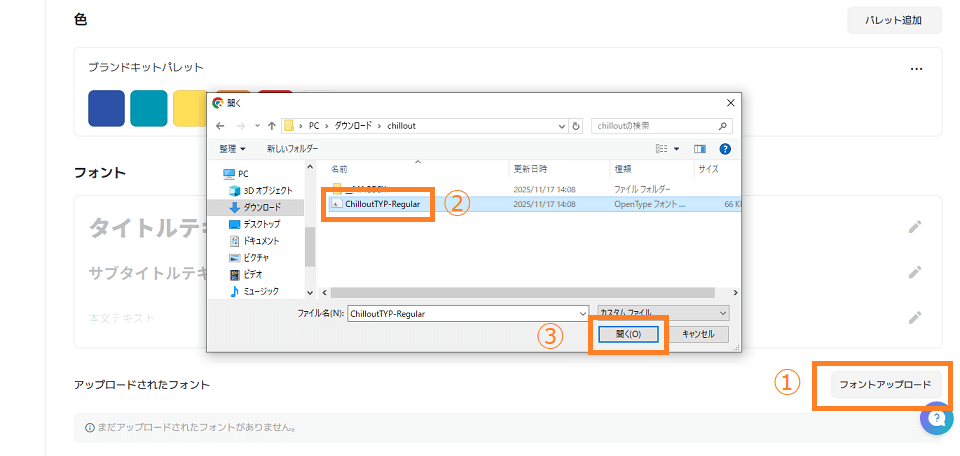Select ダウンロード in the sidebar
The height and width of the screenshot is (456, 960).
255,207
